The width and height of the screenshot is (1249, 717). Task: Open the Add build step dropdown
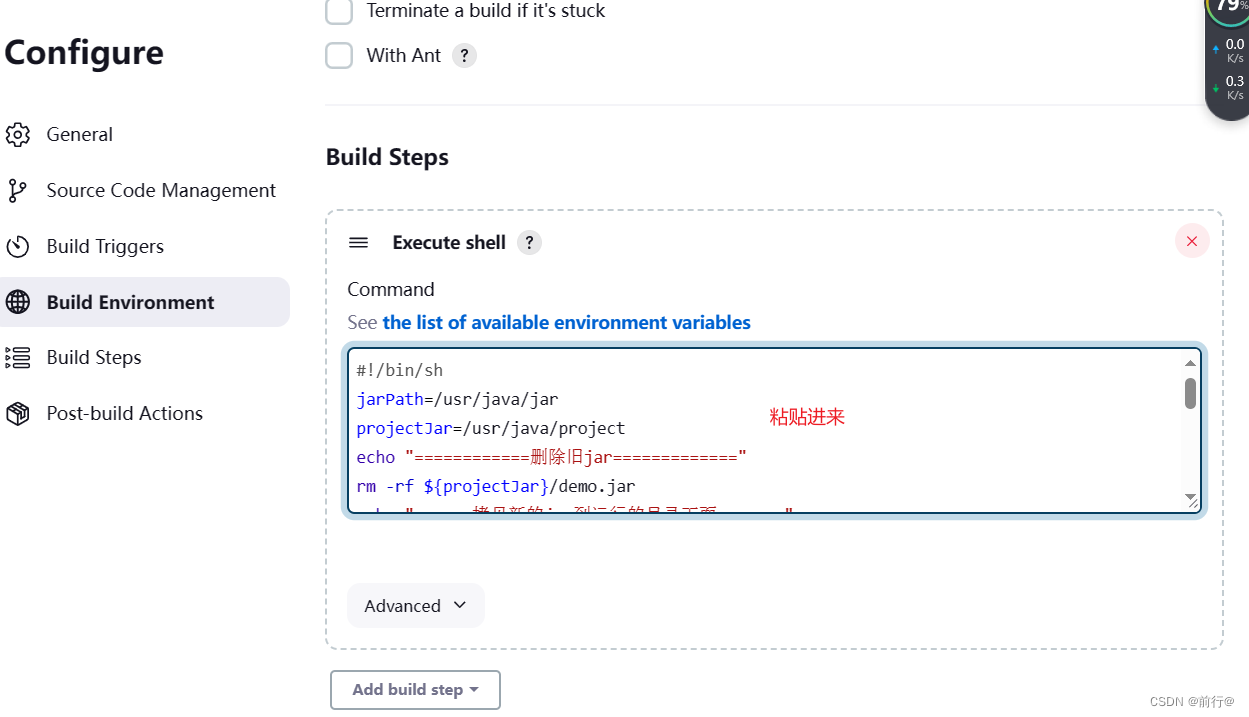(x=415, y=689)
